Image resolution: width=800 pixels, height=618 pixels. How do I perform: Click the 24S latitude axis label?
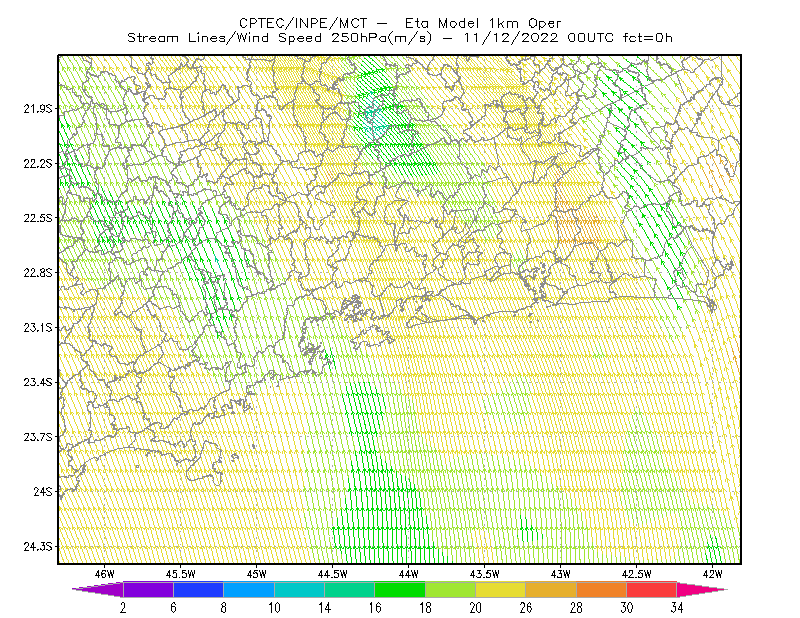(43, 491)
